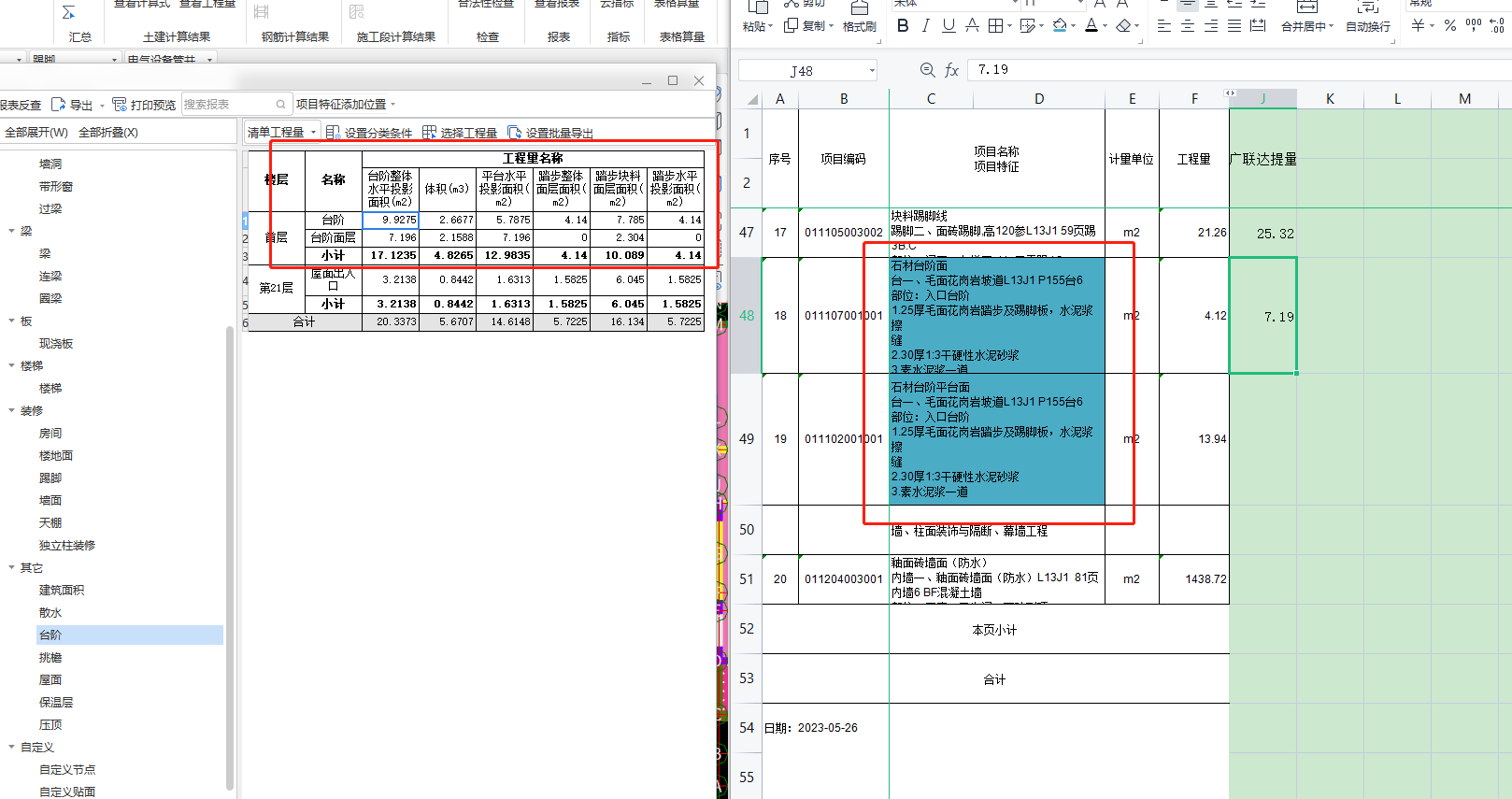The image size is (1512, 799).
Task: Open the 清单工程量 dropdown
Action: coord(282,133)
